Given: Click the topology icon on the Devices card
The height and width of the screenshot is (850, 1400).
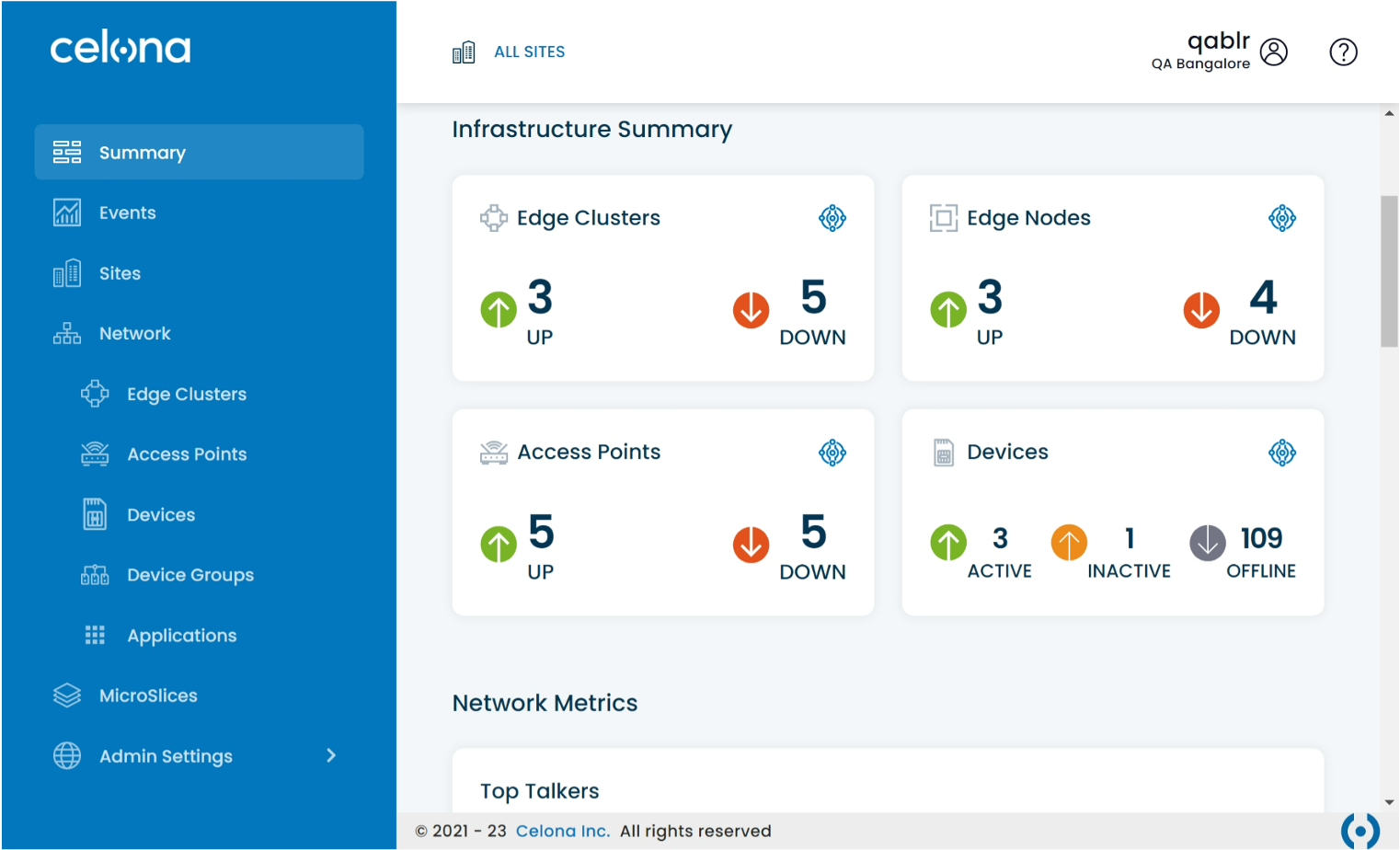Looking at the screenshot, I should [x=1282, y=453].
